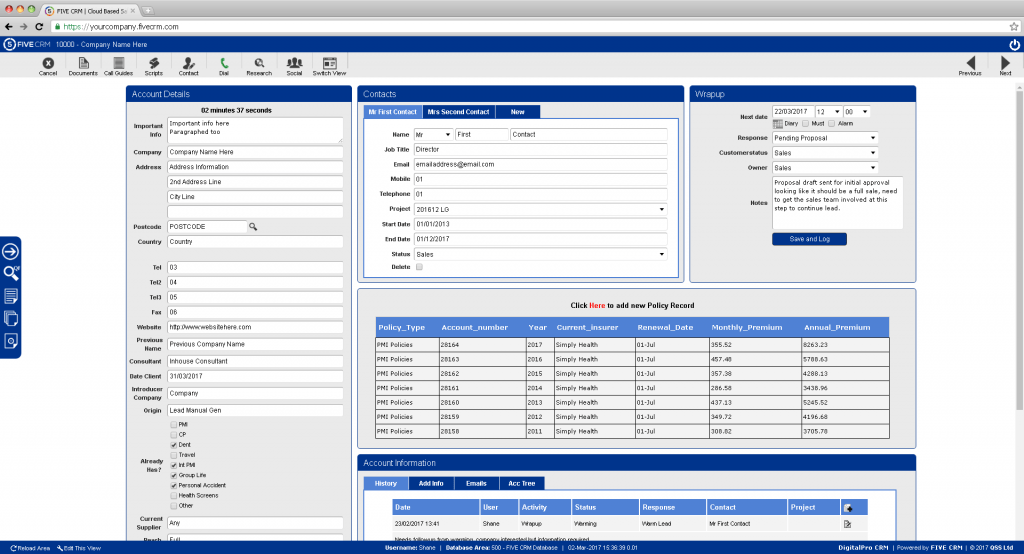The image size is (1024, 554).
Task: Click the browser back arrow
Action: coord(8,27)
